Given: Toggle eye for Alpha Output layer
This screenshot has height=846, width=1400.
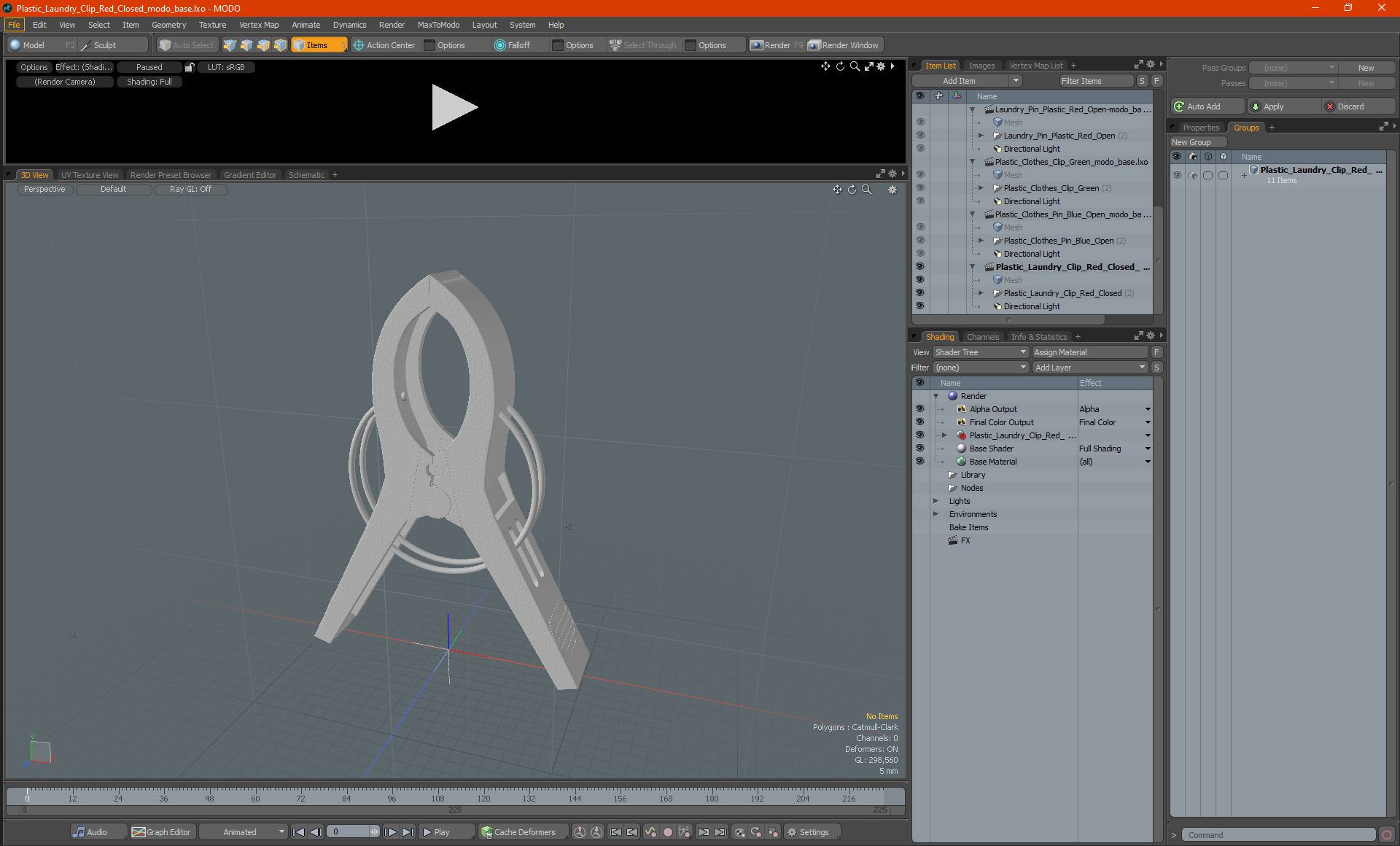Looking at the screenshot, I should 919,409.
